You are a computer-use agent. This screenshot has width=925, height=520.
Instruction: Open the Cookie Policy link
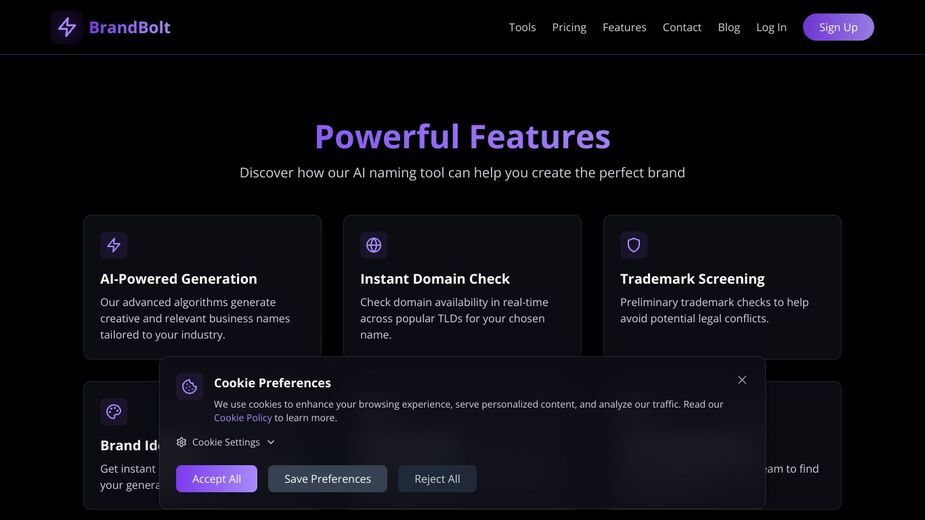point(242,418)
